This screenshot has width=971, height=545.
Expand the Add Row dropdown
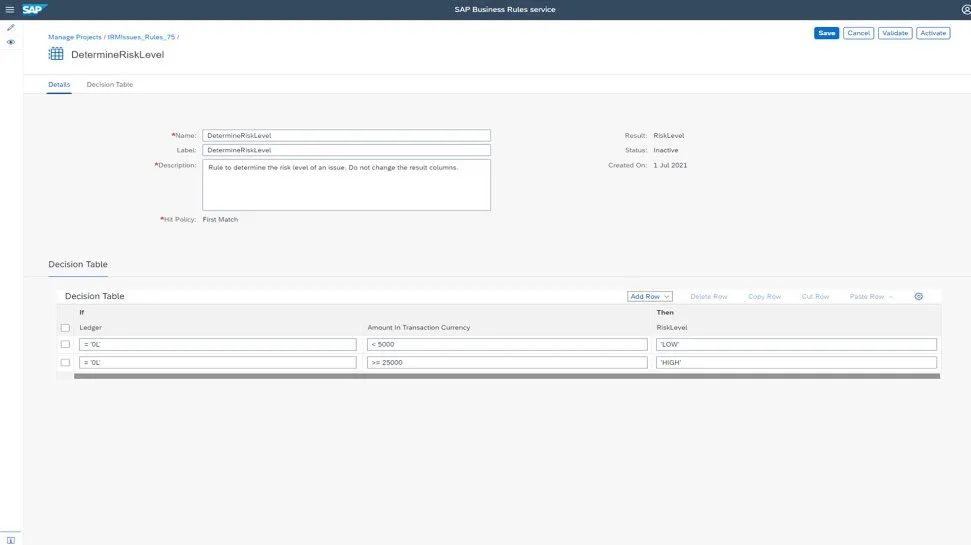(x=650, y=296)
